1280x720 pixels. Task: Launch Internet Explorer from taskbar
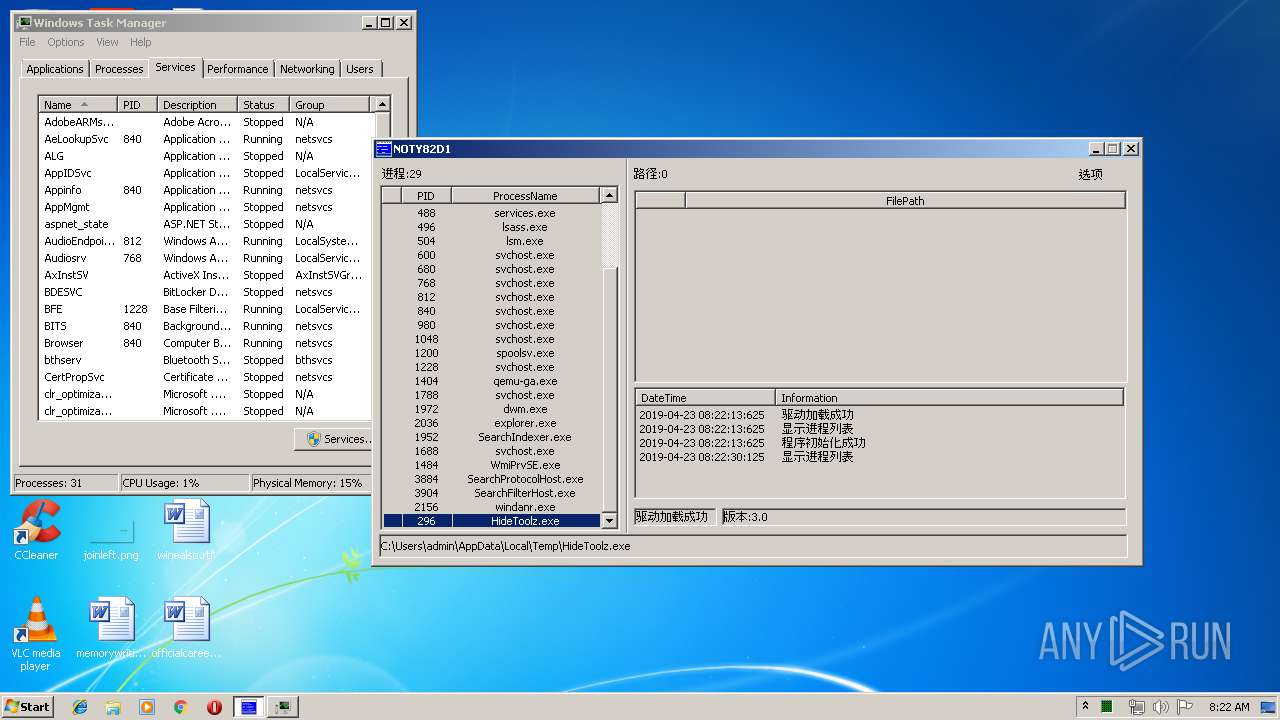80,707
